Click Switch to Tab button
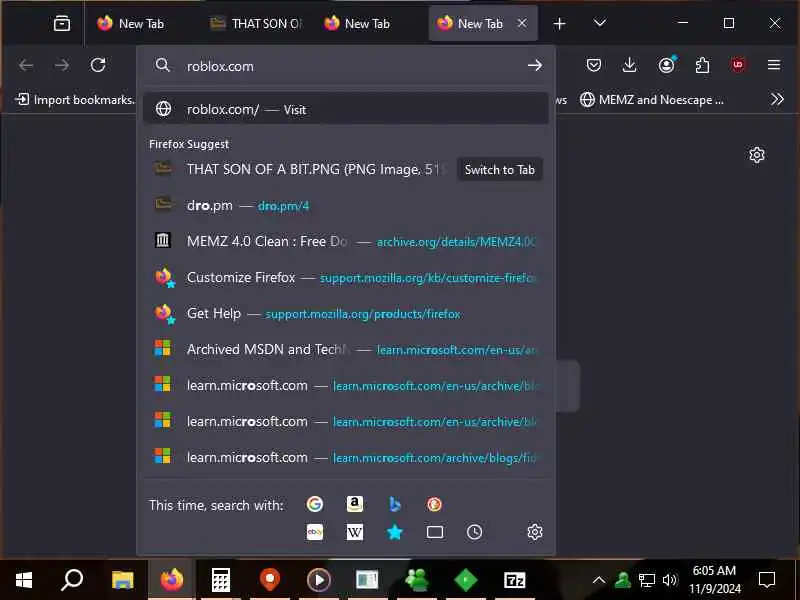The height and width of the screenshot is (600, 800). (499, 170)
